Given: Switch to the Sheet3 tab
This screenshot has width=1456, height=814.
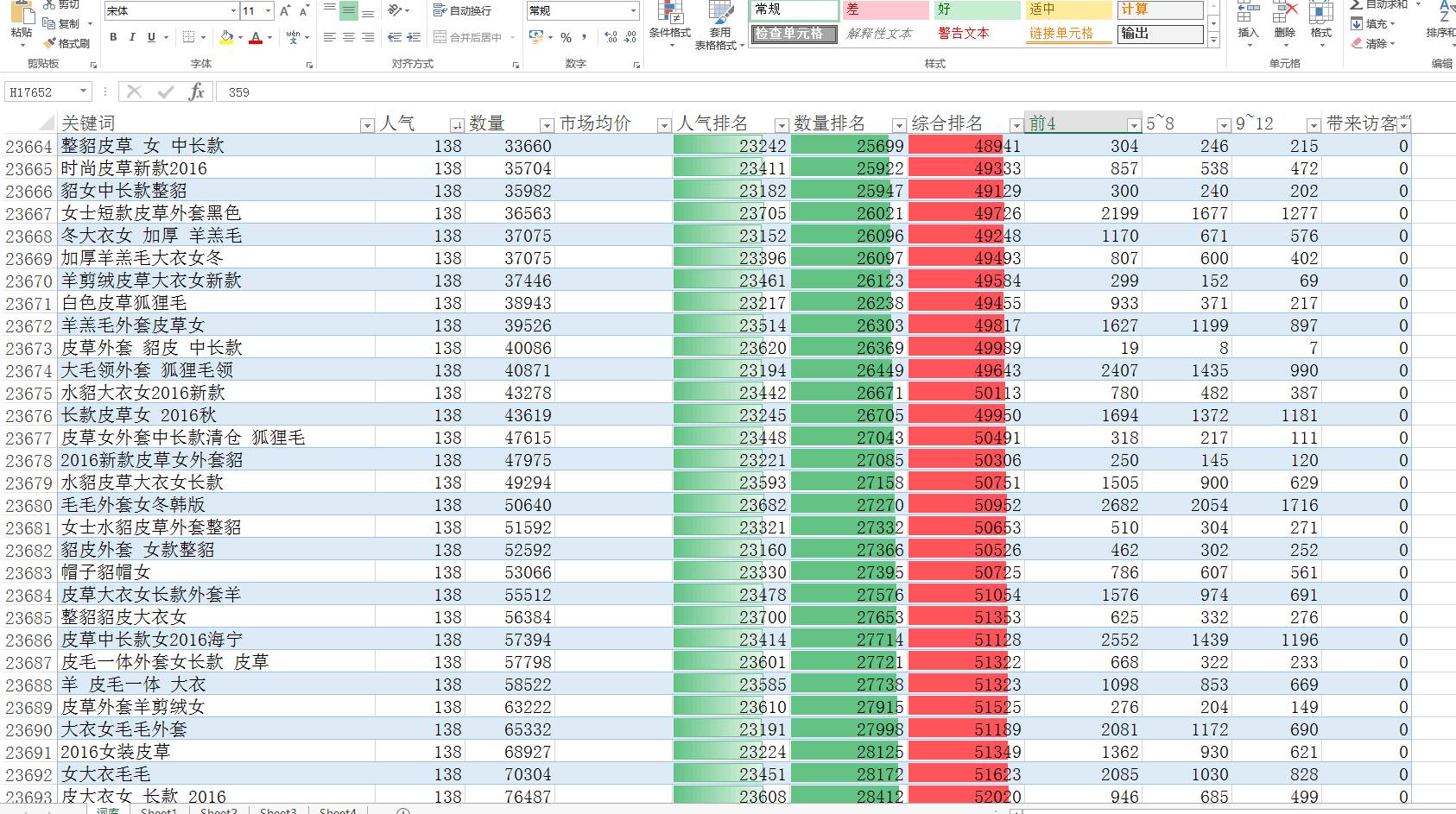Looking at the screenshot, I should click(x=278, y=811).
